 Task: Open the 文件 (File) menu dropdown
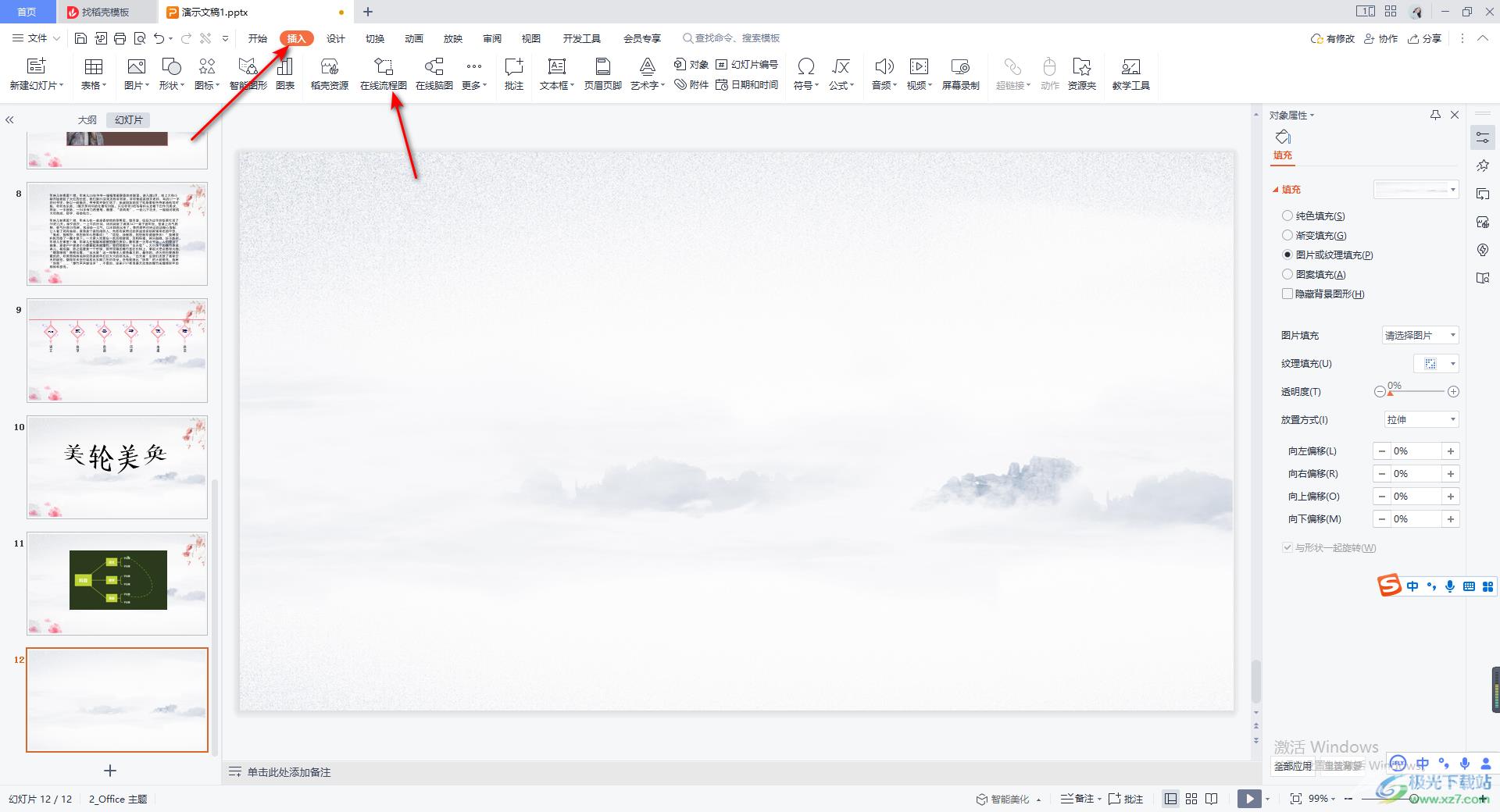[x=37, y=38]
